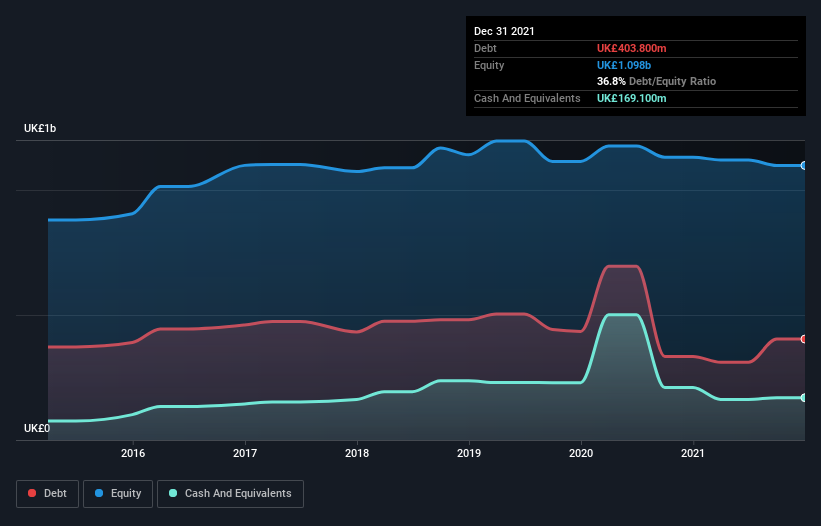Screen dimensions: 821x526
Task: Click the UK£403.800m debt value
Action: click(631, 48)
